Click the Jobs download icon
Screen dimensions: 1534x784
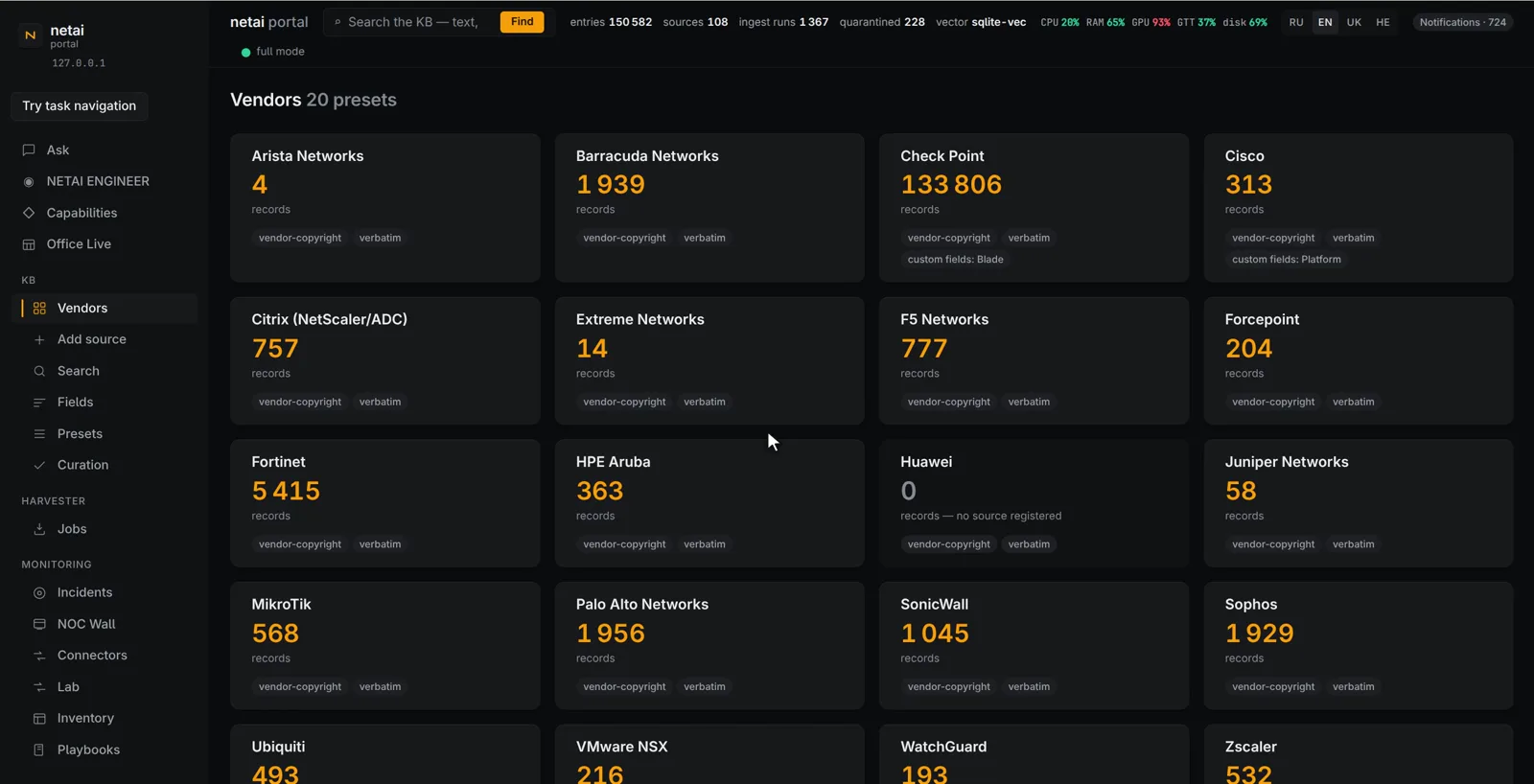point(39,529)
